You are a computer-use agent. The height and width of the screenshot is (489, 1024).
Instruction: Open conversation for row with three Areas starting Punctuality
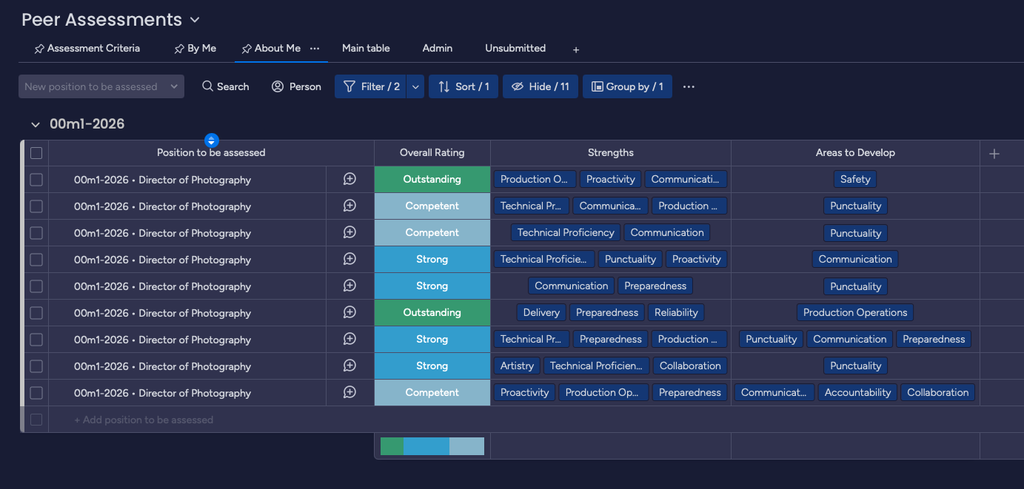[349, 339]
